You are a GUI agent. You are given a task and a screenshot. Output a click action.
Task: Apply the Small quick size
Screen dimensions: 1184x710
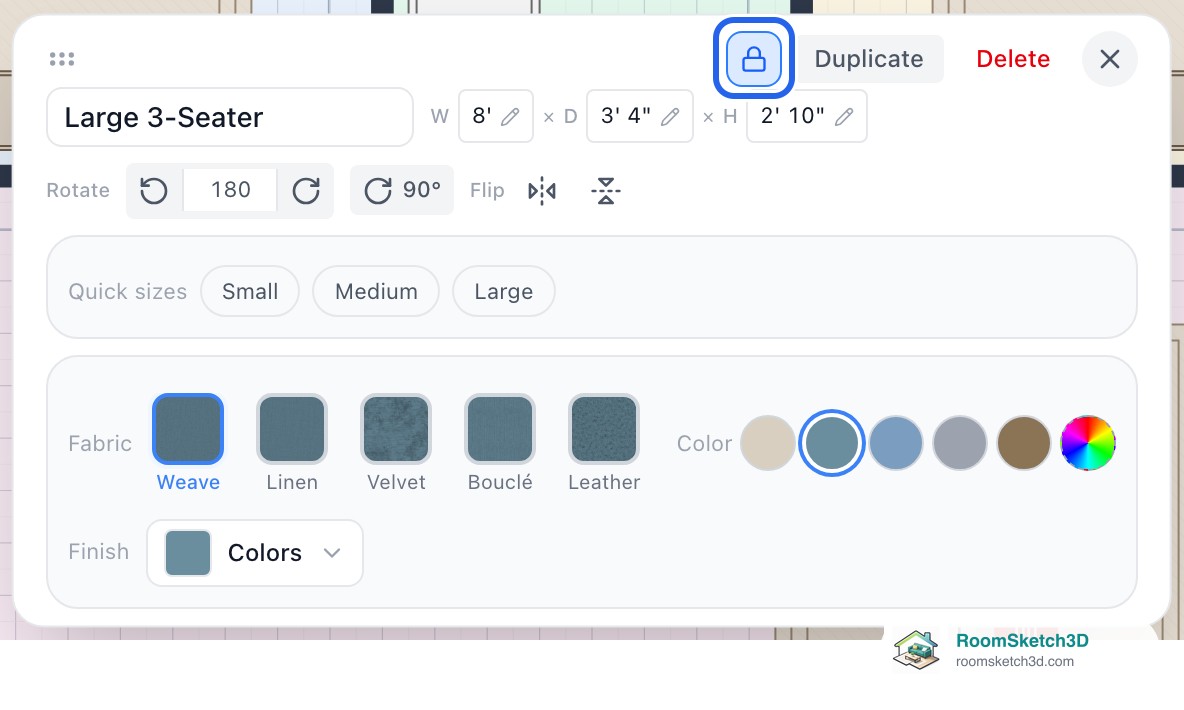[250, 292]
